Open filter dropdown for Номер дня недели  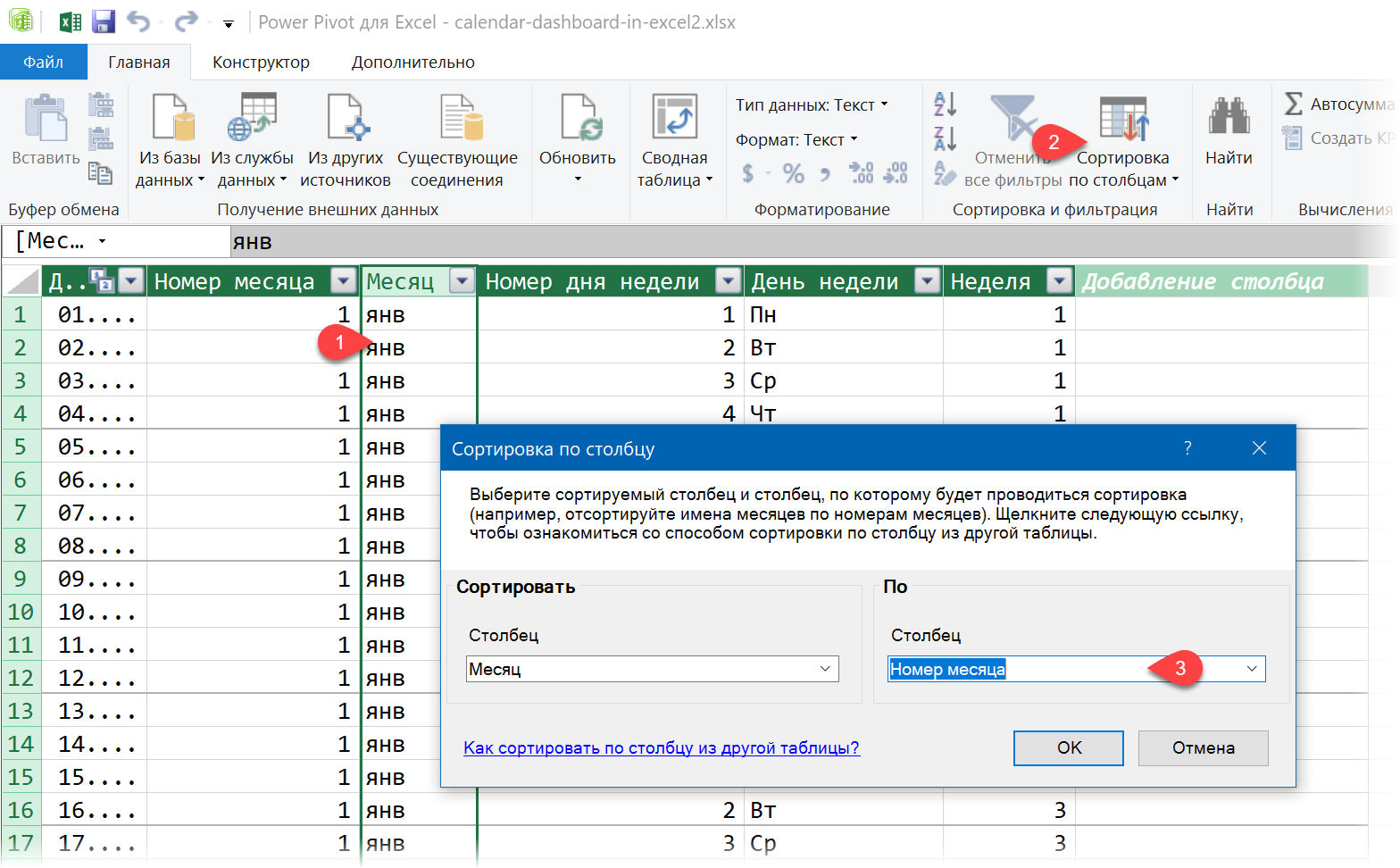pyautogui.click(x=729, y=281)
